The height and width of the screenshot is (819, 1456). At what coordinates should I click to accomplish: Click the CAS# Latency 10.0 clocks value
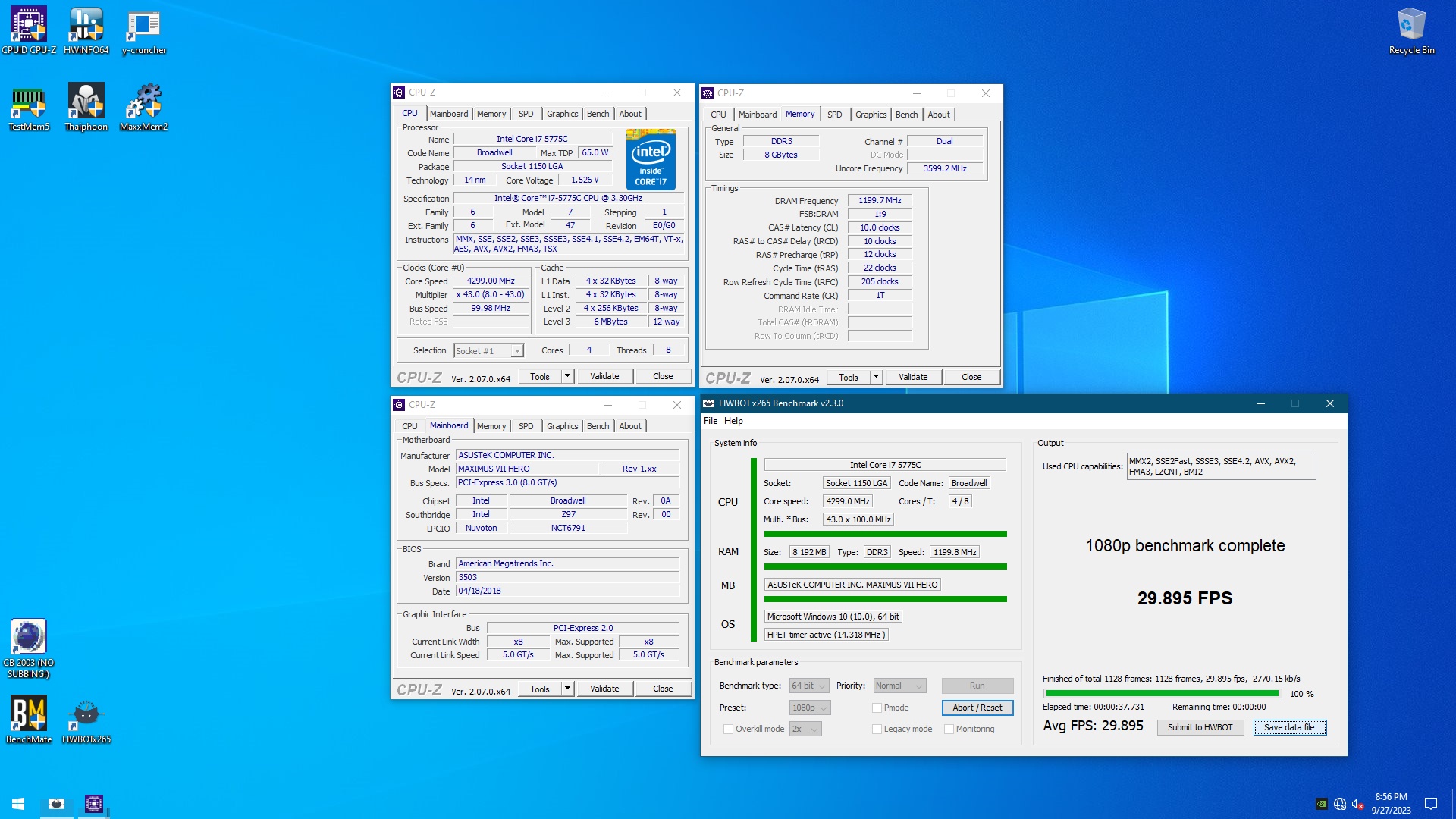[880, 227]
